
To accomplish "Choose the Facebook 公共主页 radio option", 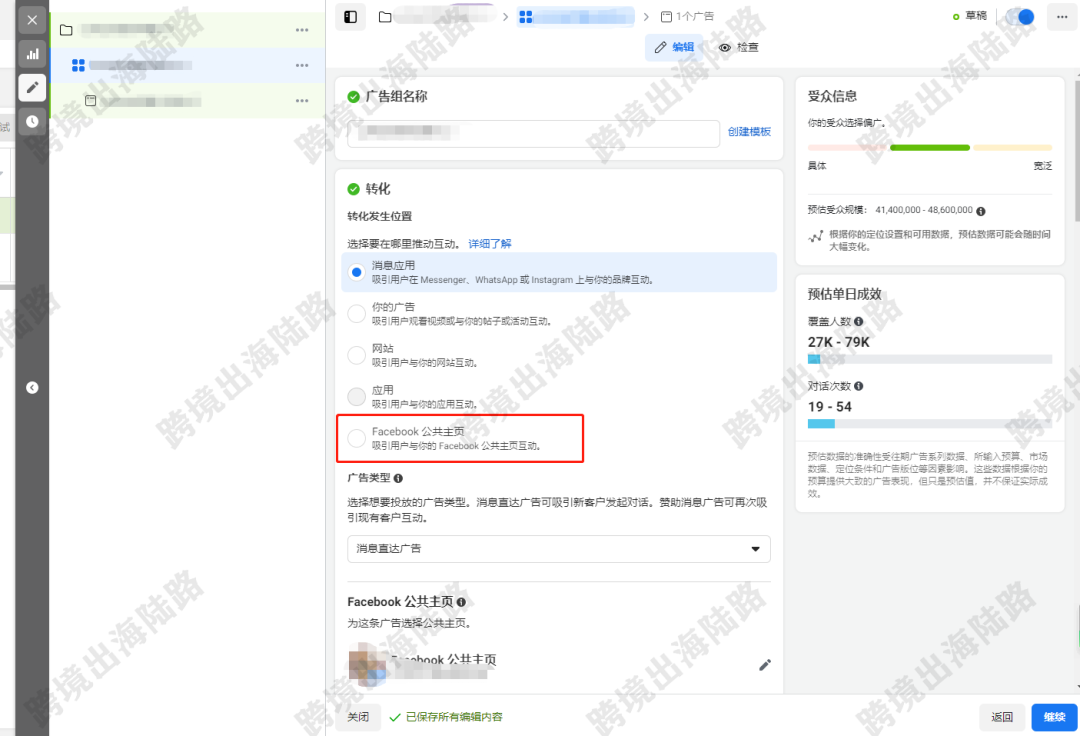I will click(357, 438).
